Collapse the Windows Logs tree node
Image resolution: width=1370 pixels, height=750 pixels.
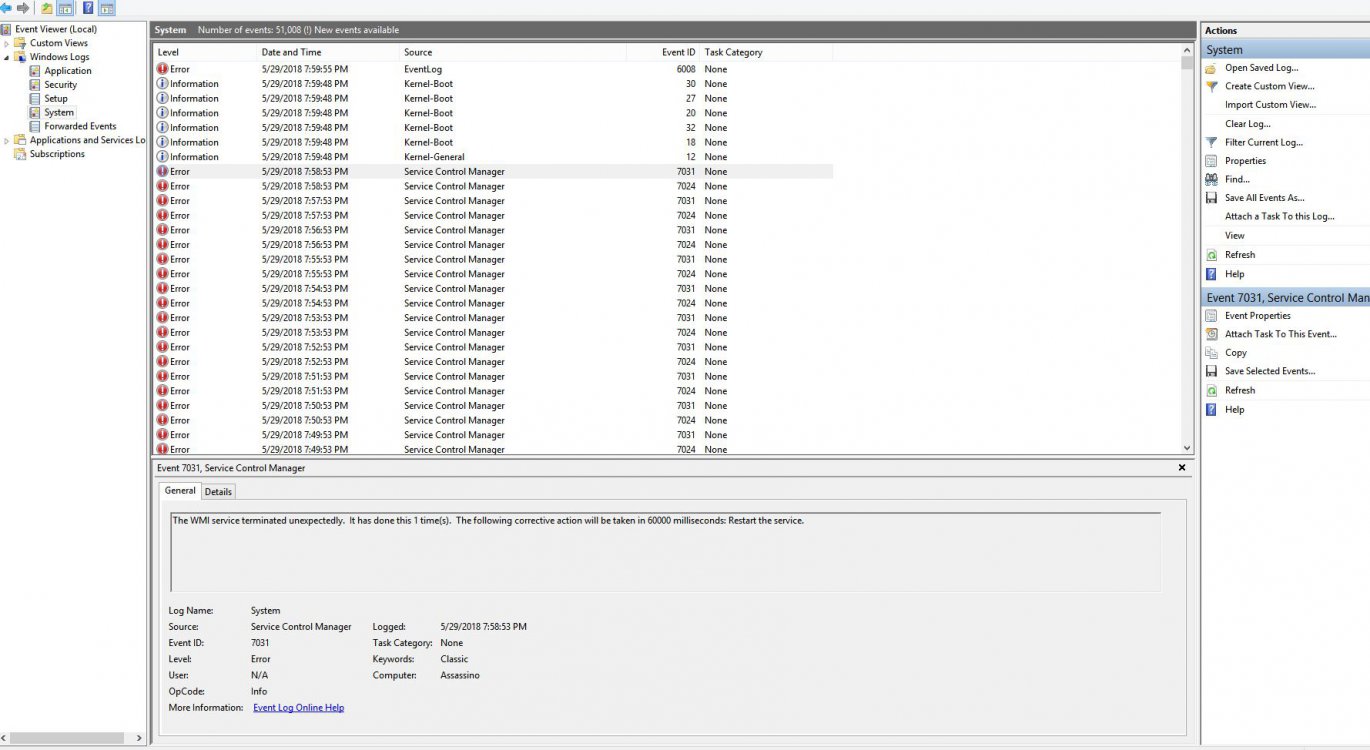[7, 57]
